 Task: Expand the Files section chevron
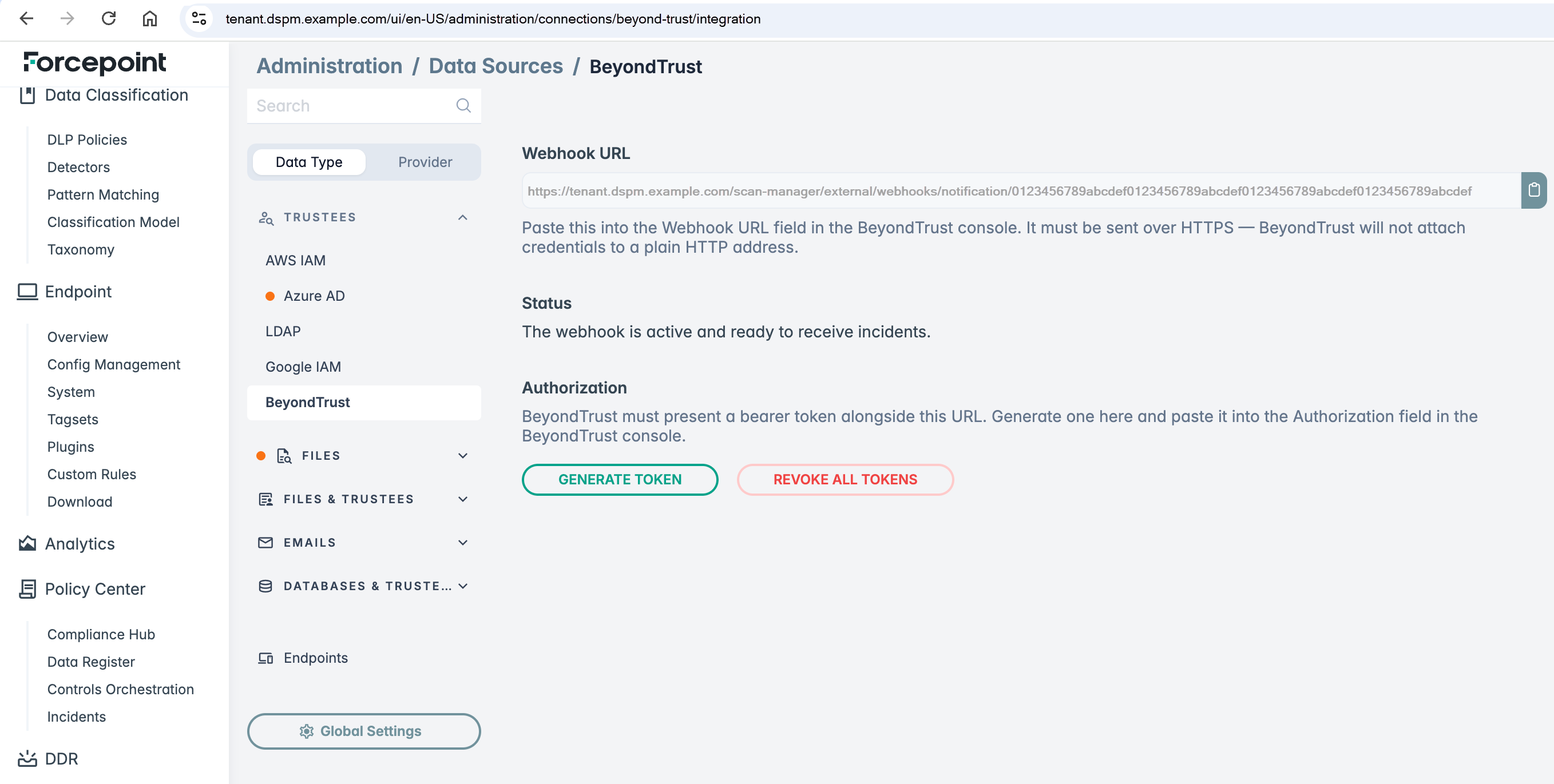point(463,456)
